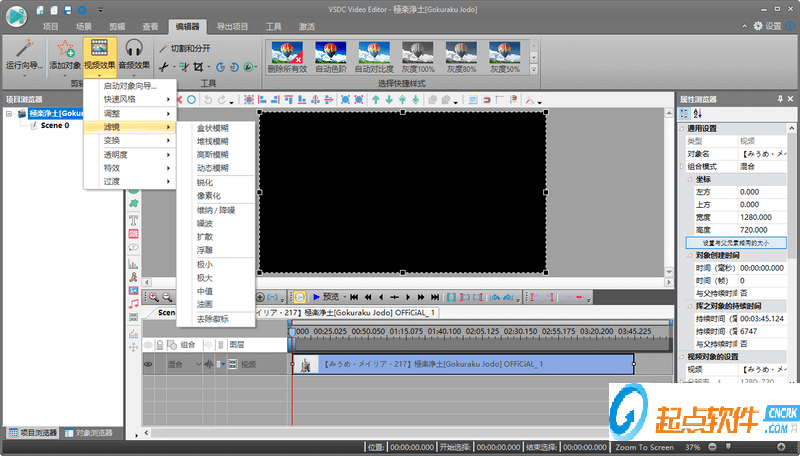The height and width of the screenshot is (456, 800).
Task: Click the 预览 preview play button
Action: [326, 297]
